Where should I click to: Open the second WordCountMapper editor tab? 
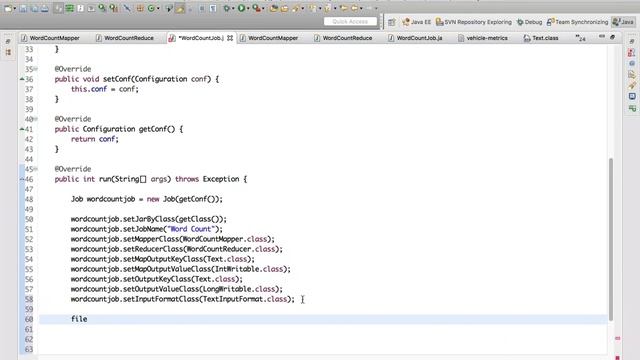pos(269,38)
